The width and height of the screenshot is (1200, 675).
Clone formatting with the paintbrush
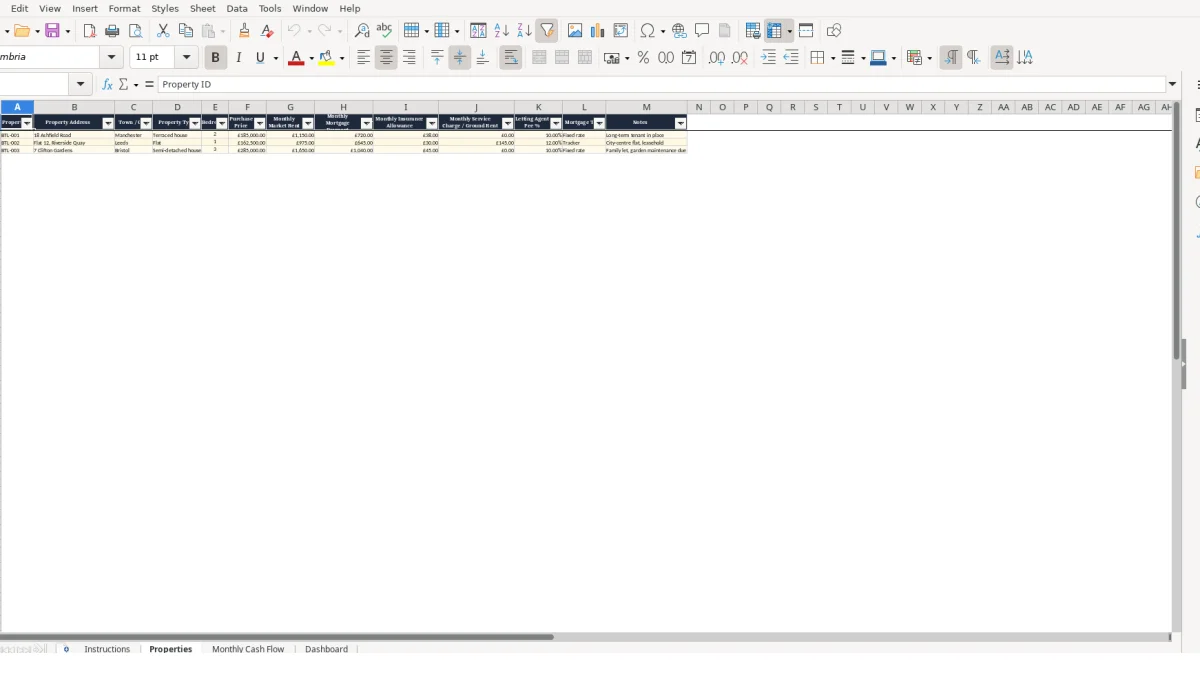244,31
